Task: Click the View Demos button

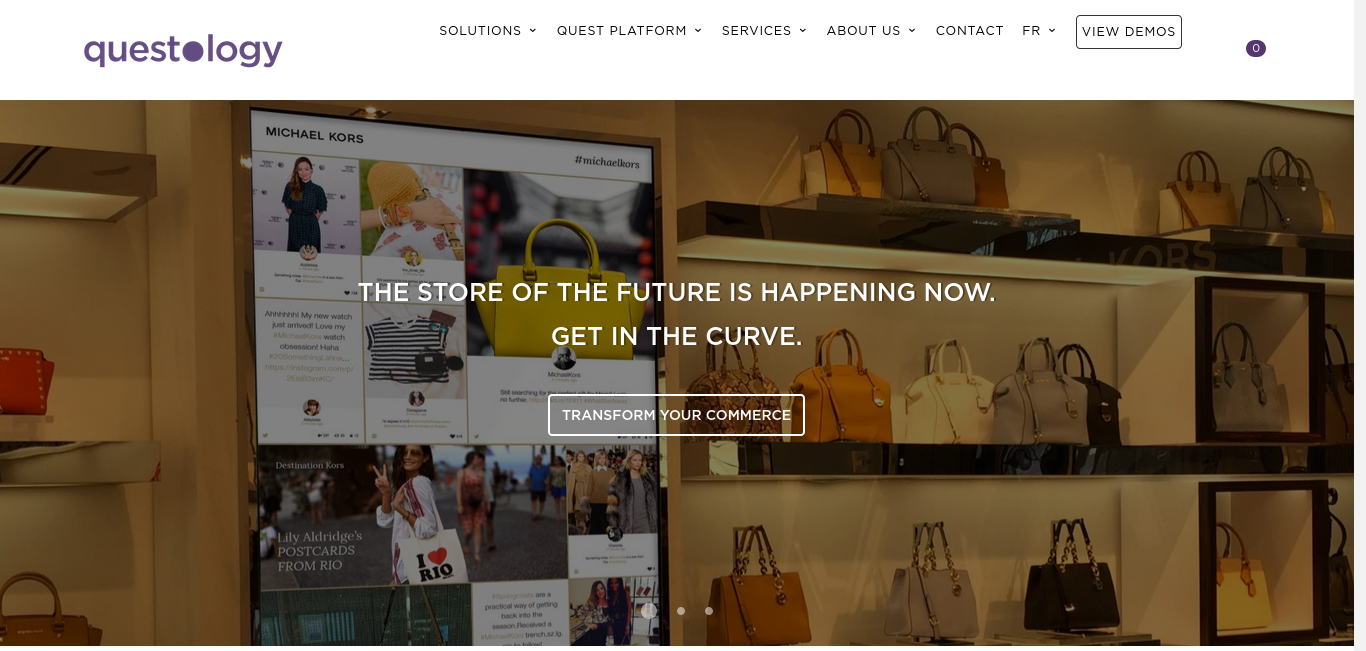Action: 1129,32
